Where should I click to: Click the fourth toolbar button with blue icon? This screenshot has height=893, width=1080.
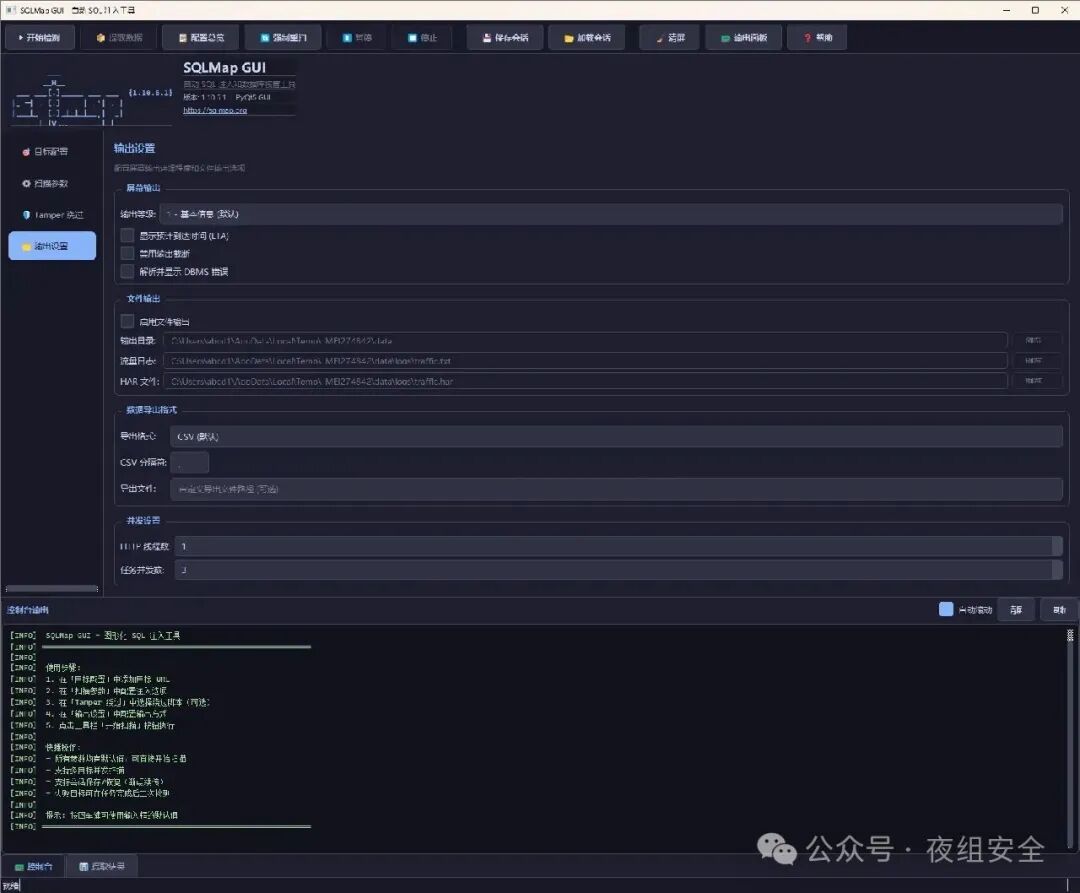[x=283, y=37]
